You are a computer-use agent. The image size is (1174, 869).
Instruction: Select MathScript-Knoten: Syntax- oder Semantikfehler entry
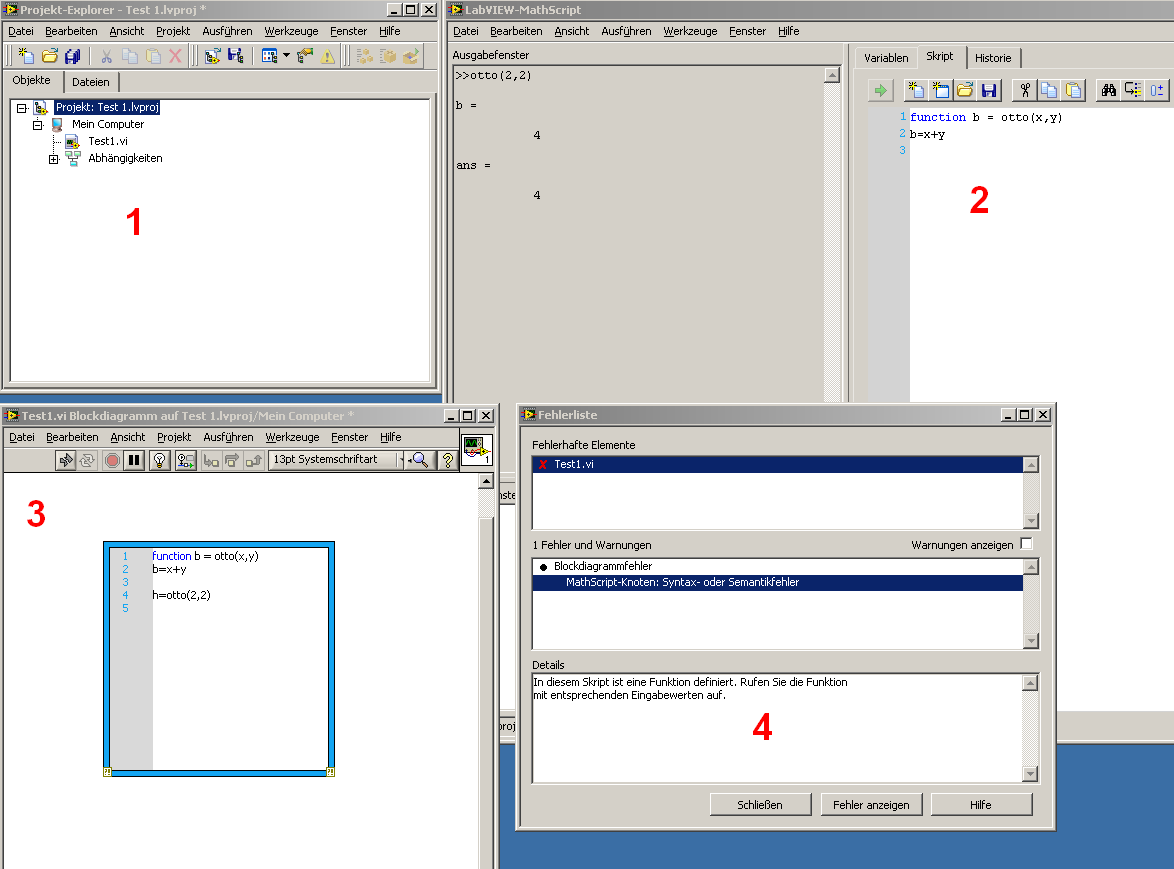pyautogui.click(x=778, y=582)
